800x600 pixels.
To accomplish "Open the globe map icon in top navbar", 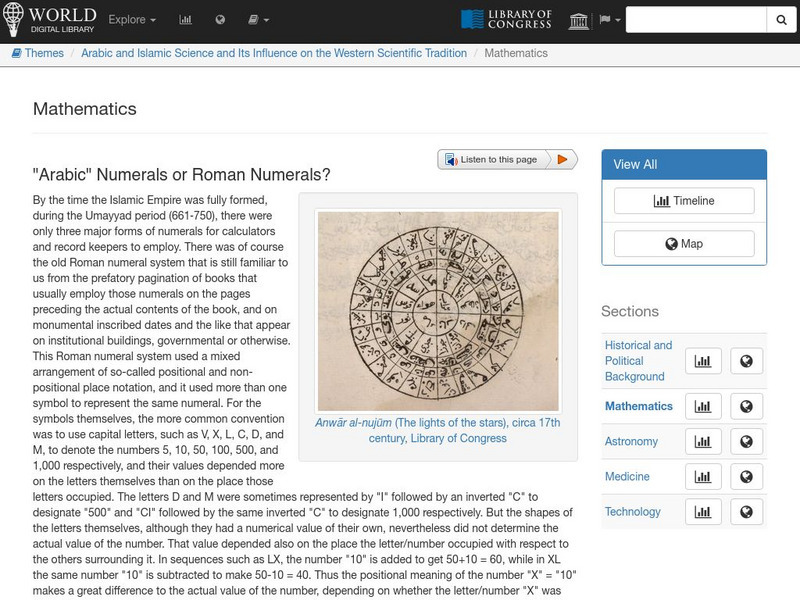I will pos(220,20).
